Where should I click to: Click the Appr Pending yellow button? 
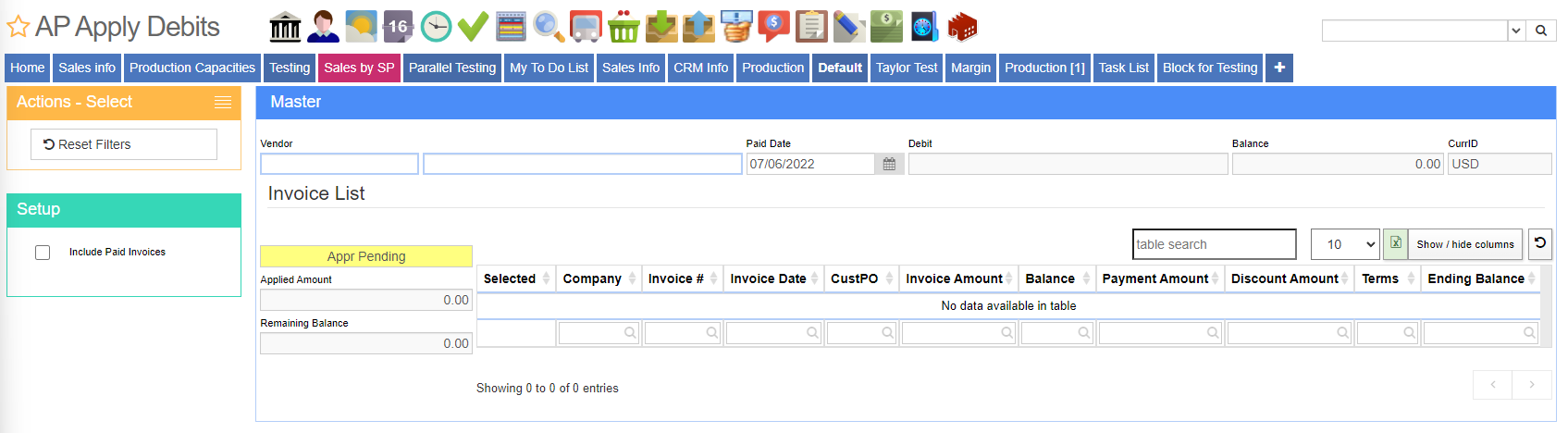pyautogui.click(x=366, y=256)
